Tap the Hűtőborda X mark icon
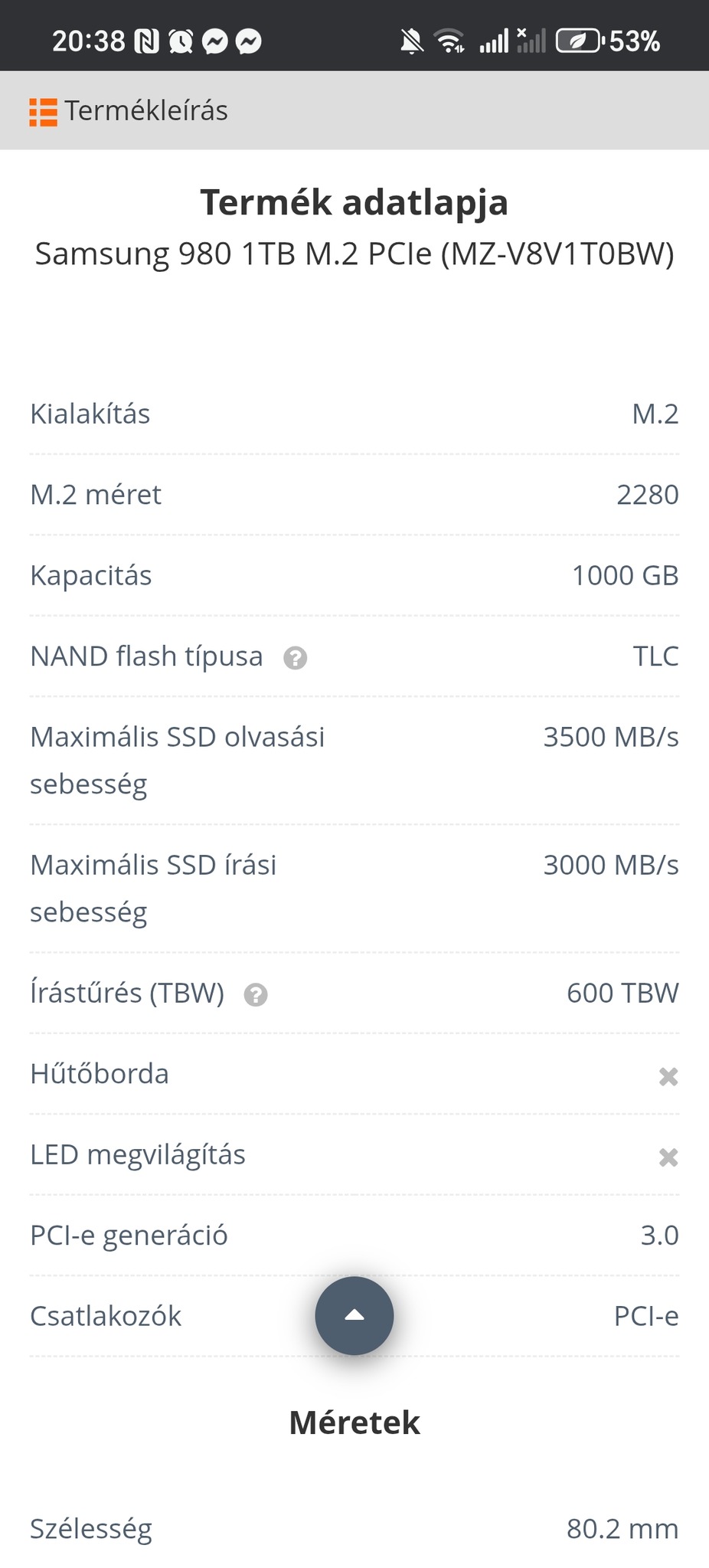 point(668,1076)
